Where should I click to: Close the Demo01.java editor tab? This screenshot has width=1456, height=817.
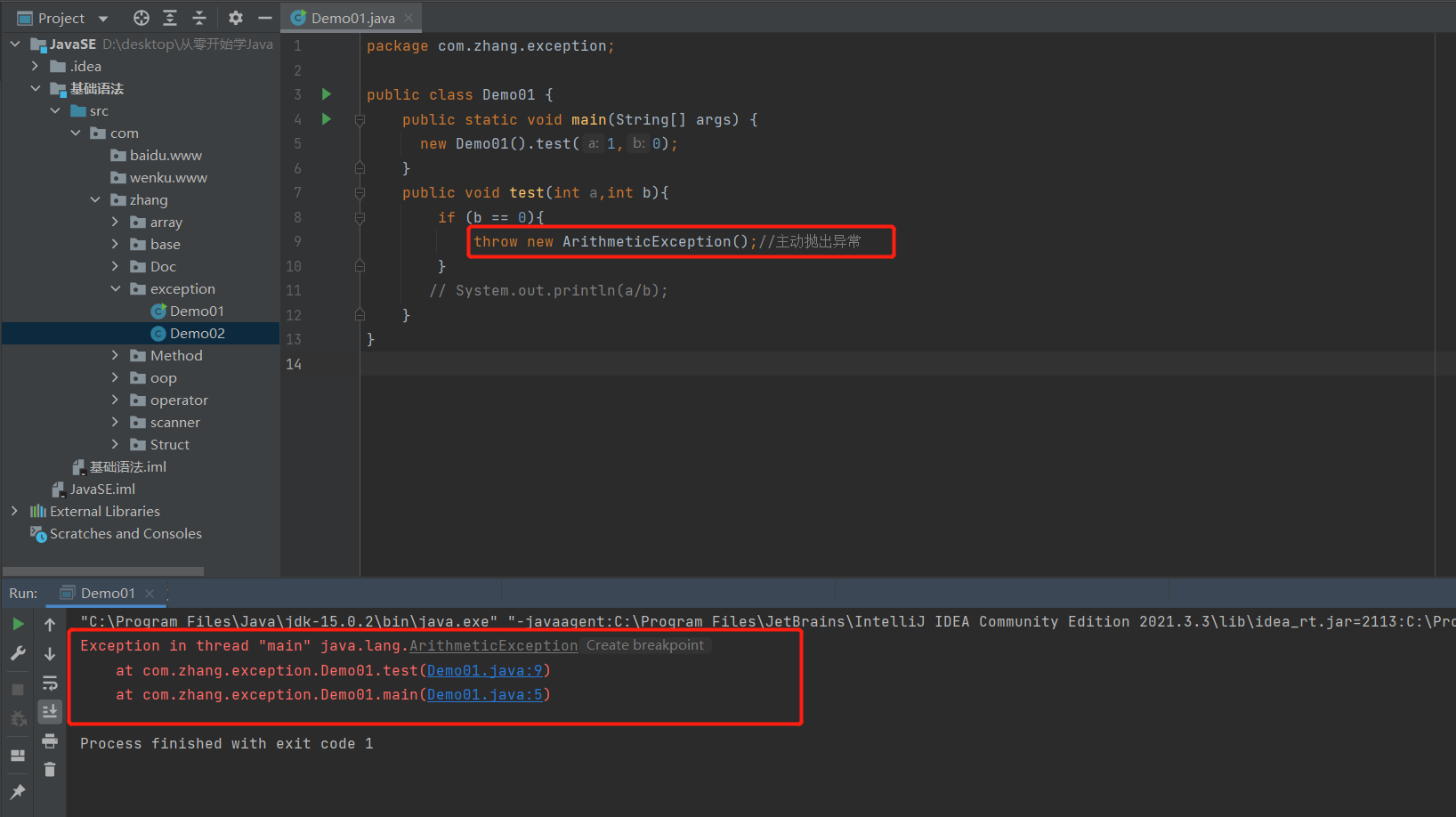408,18
